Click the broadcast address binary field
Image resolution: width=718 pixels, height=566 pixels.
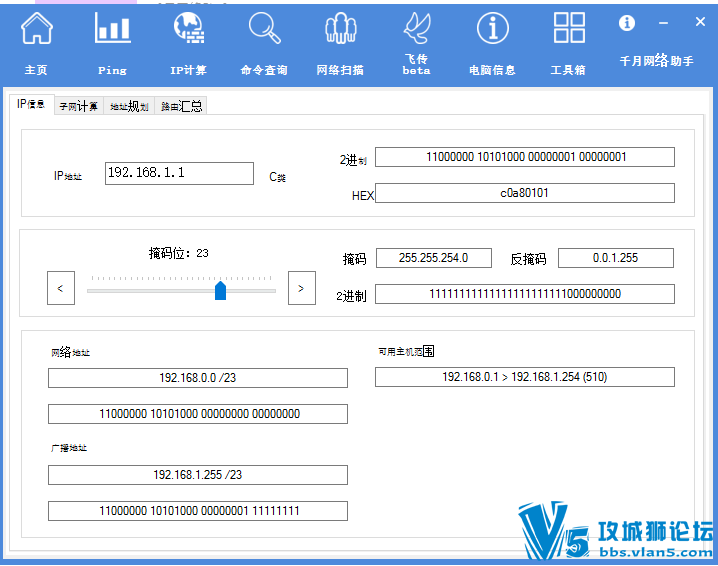tap(198, 511)
